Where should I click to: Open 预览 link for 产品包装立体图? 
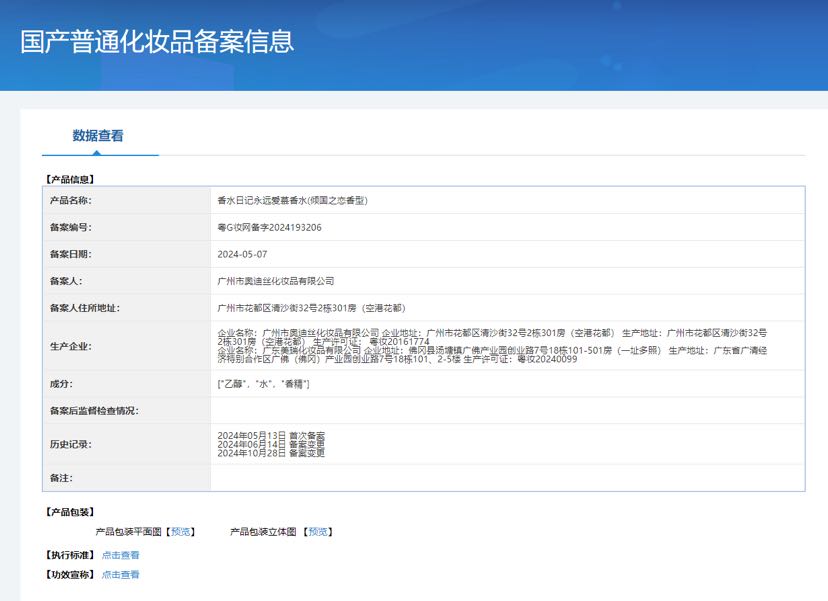[318, 532]
